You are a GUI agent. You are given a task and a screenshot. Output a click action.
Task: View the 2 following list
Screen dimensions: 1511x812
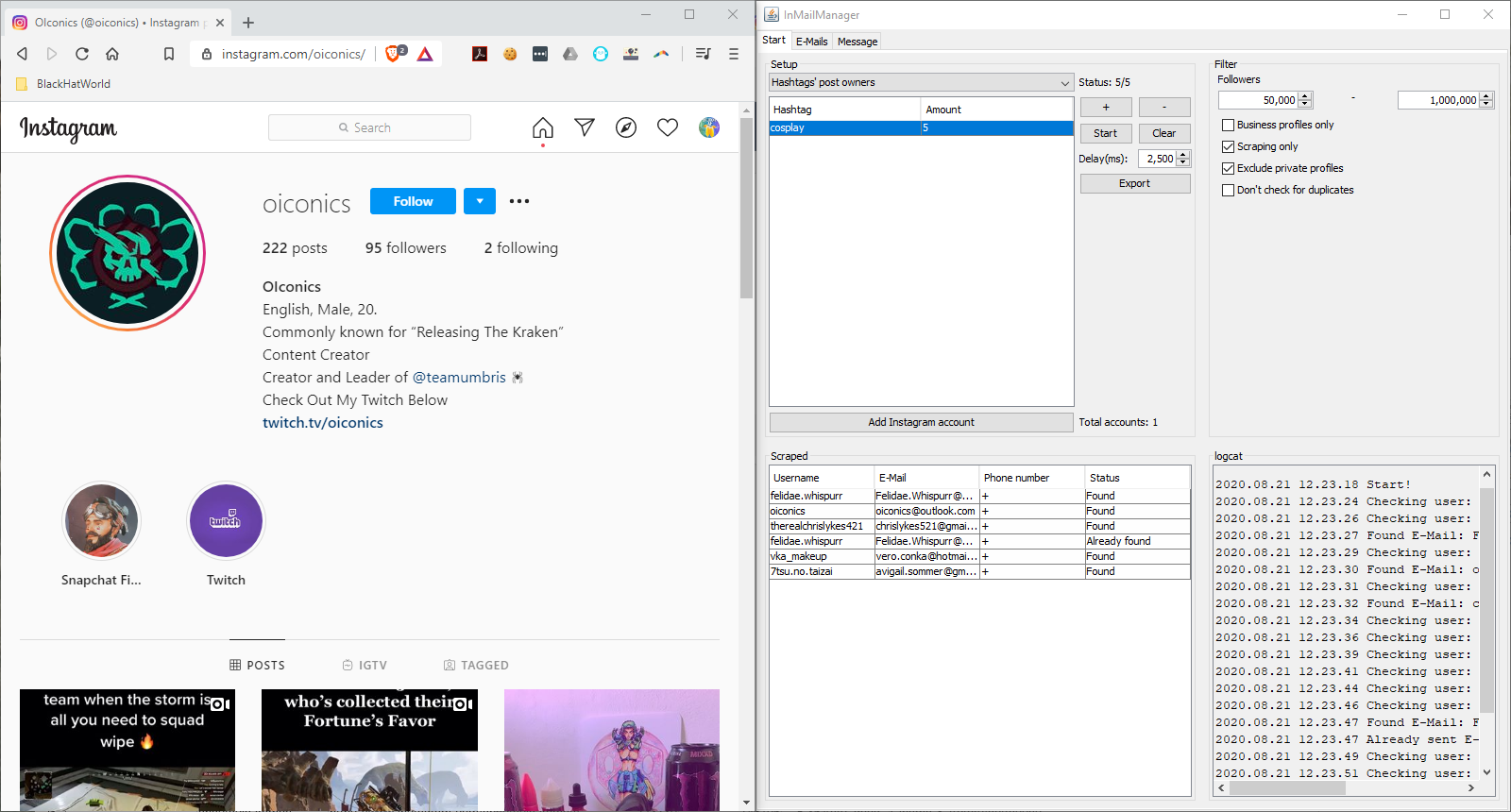tap(521, 248)
